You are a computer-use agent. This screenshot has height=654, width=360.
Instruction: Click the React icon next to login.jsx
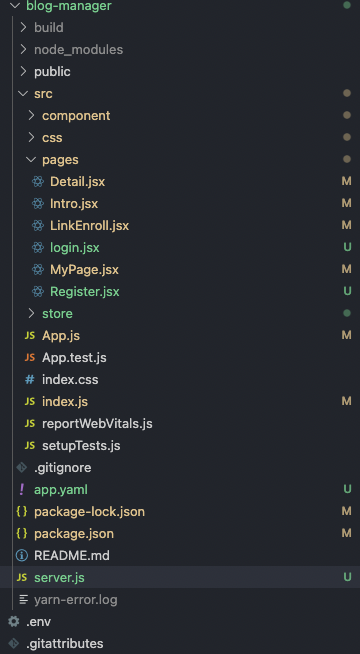point(38,248)
